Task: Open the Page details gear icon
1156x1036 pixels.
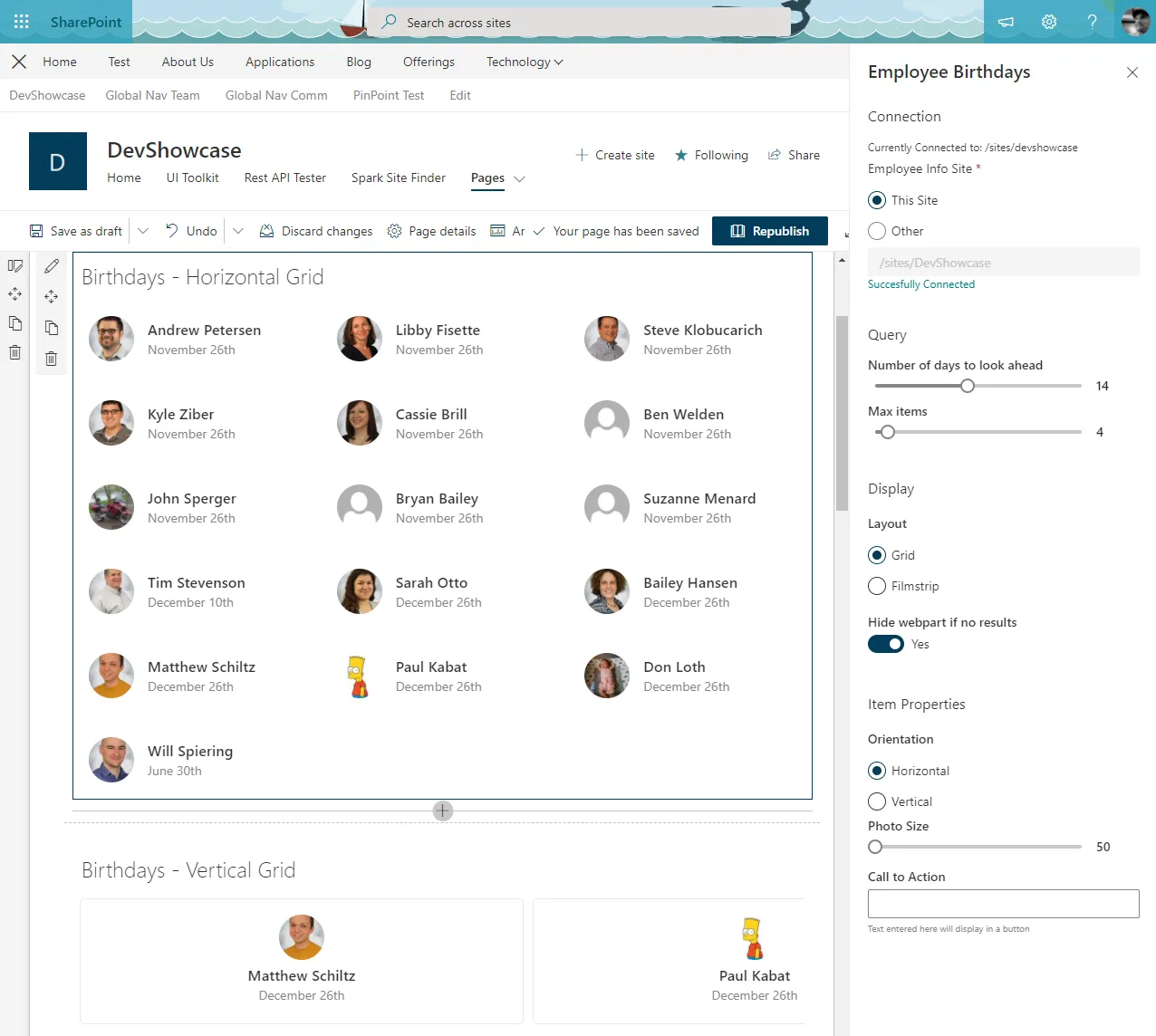Action: (x=394, y=231)
